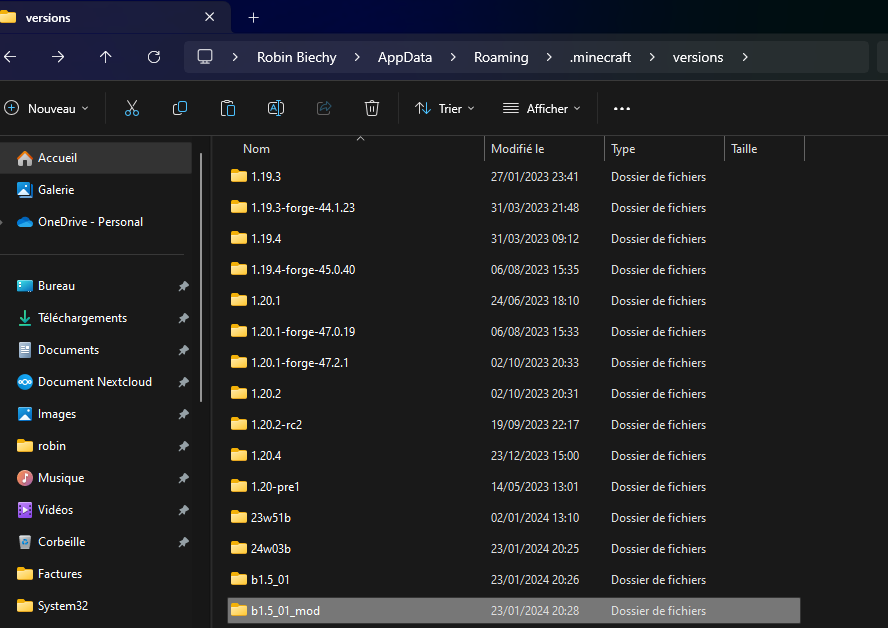Expand chevron after Robin Biechy breadcrumb
This screenshot has width=888, height=628.
(x=357, y=57)
